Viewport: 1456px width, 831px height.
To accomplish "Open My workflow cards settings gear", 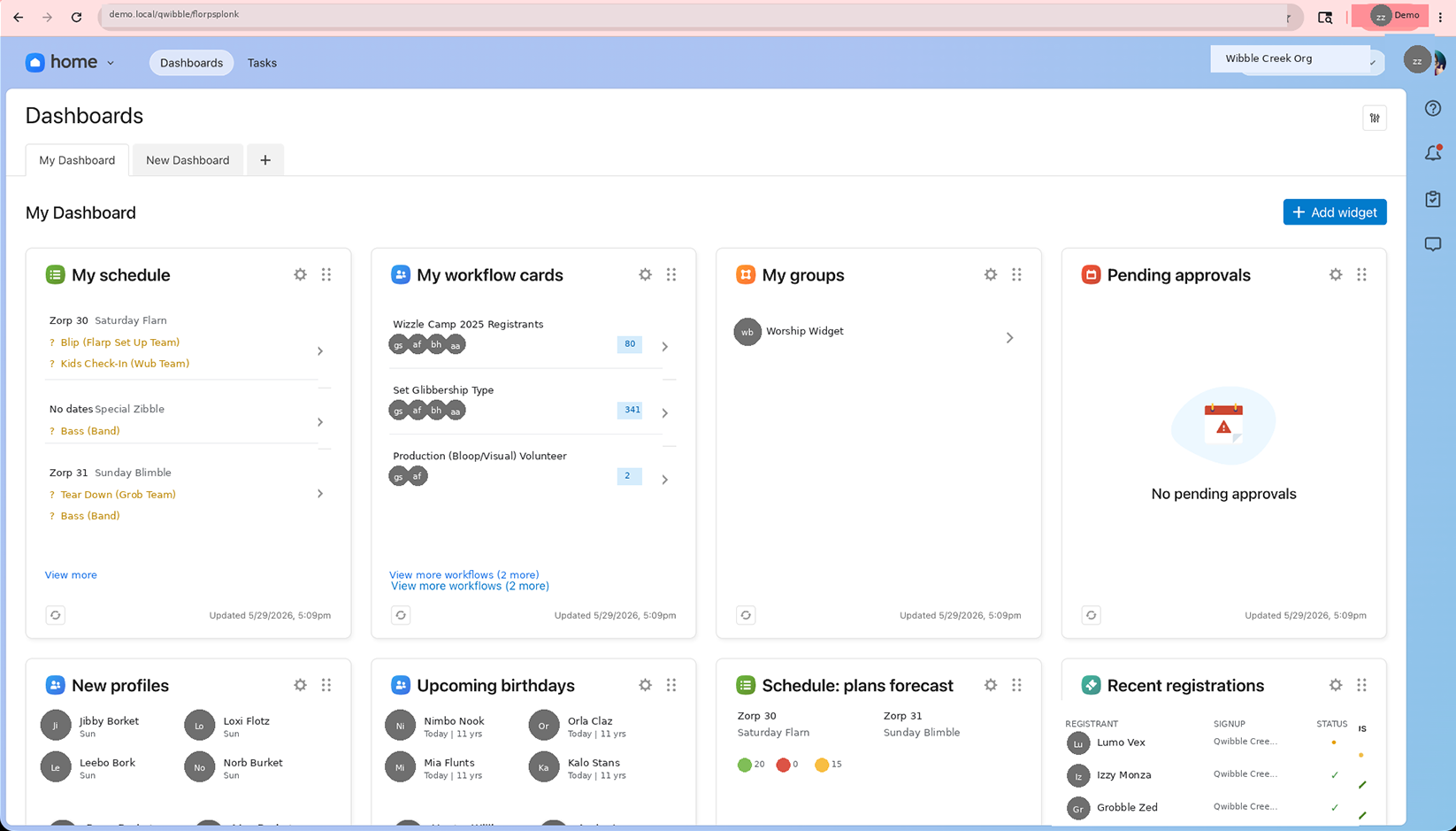I will coord(646,275).
